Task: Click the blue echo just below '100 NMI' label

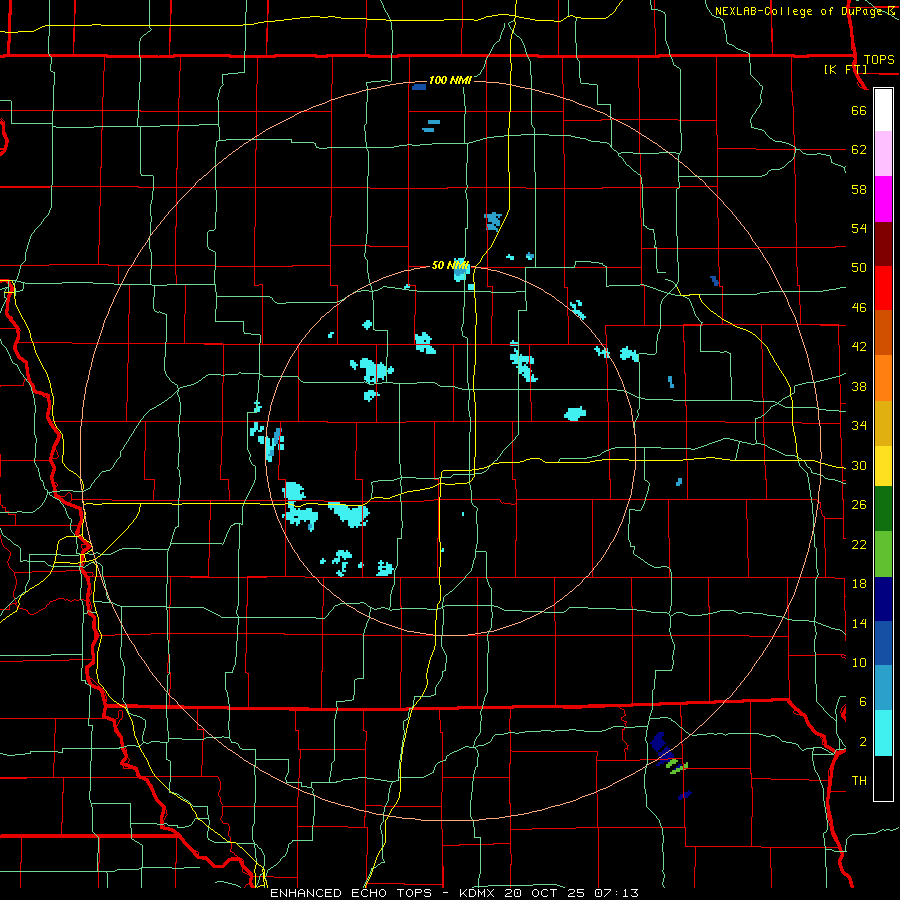Action: point(419,87)
